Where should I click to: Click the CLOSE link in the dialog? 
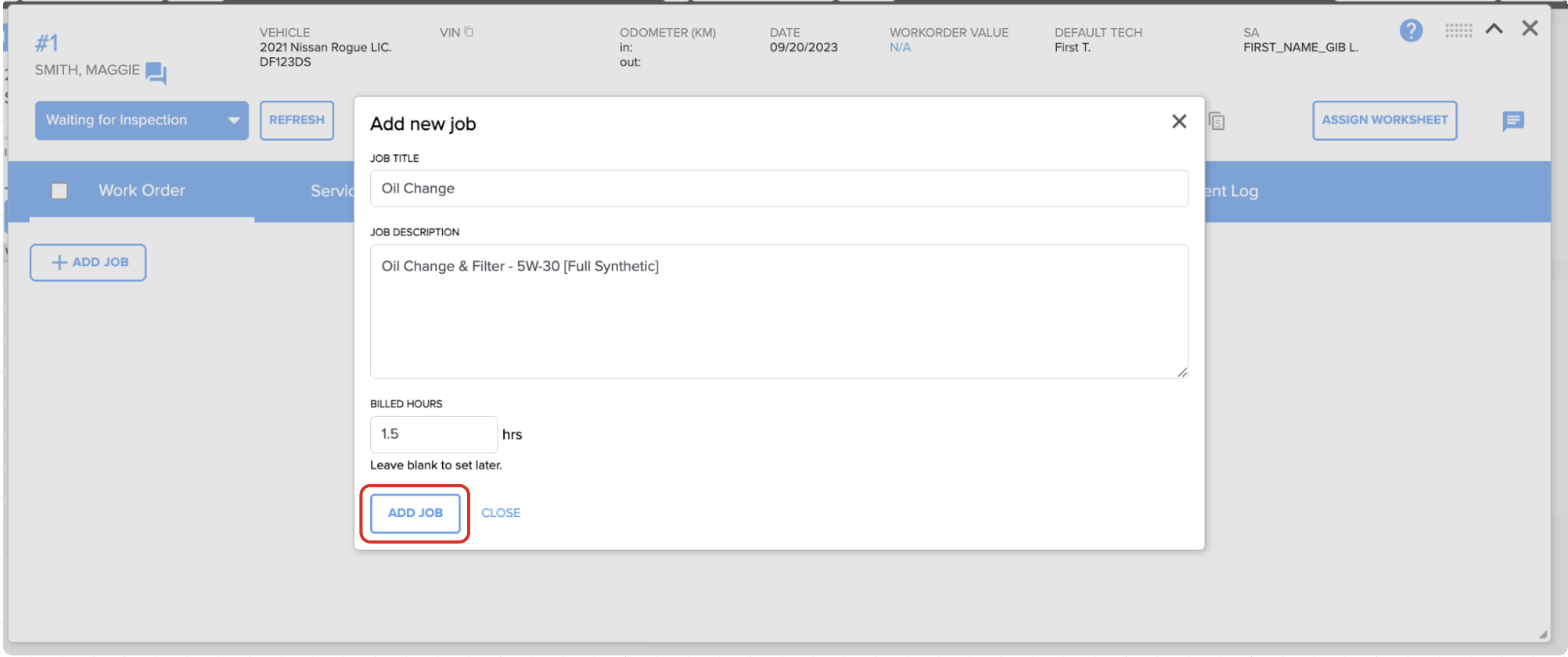coord(501,513)
